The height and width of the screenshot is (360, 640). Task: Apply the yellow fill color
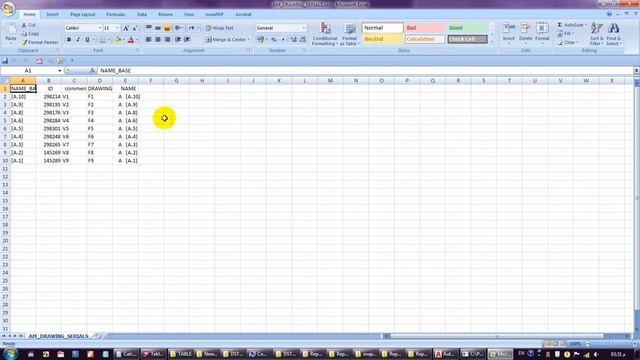118,40
